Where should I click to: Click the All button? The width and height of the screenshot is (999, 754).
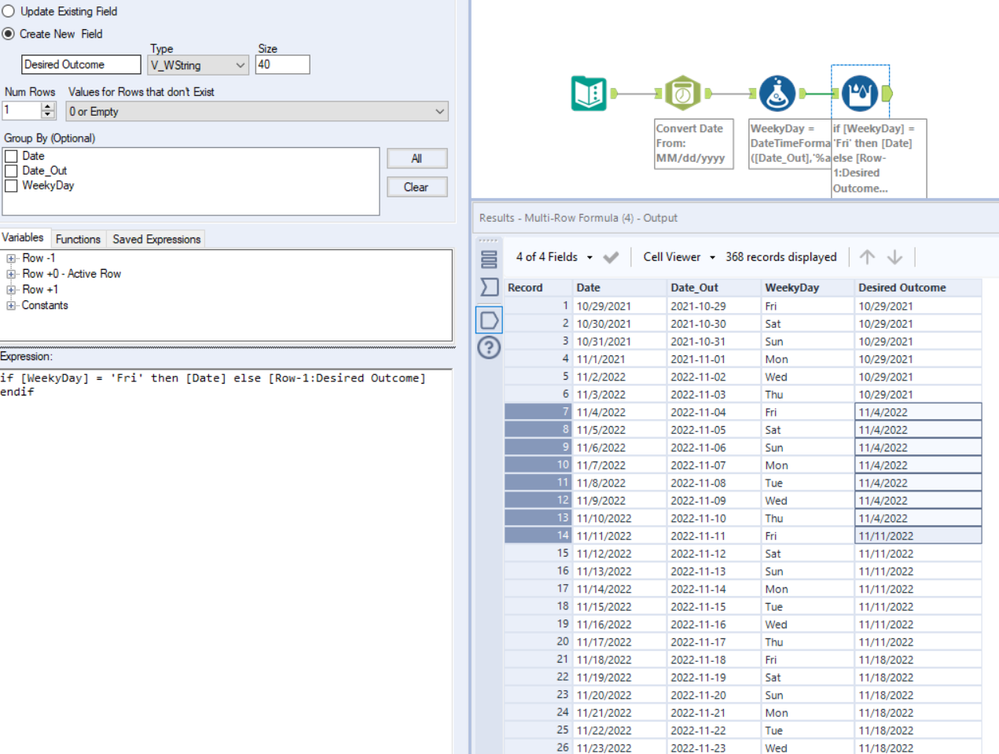[x=416, y=159]
